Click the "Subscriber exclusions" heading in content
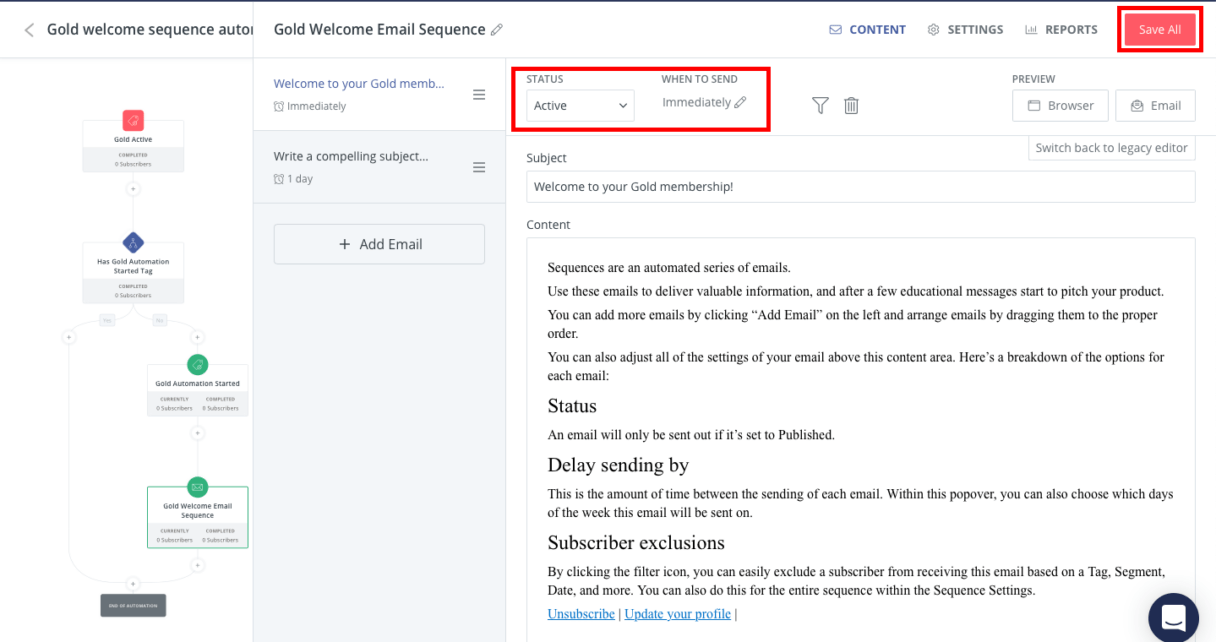This screenshot has height=642, width=1216. 636,543
